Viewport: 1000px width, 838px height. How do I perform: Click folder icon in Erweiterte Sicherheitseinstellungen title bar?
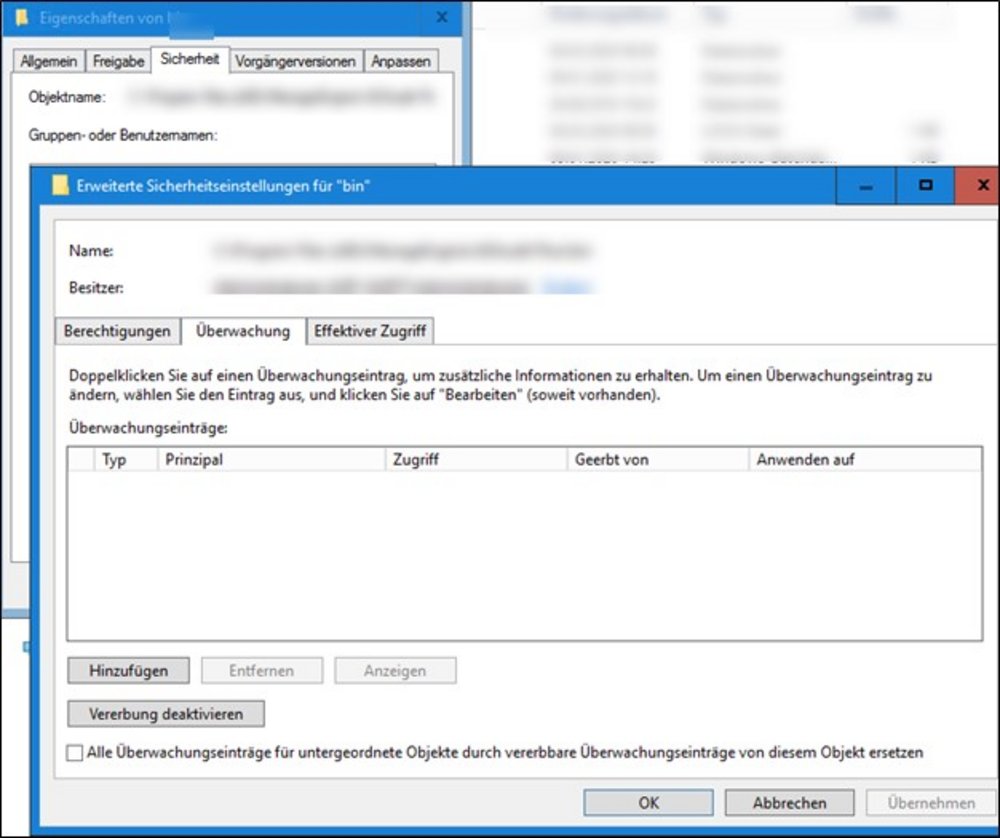click(x=61, y=185)
